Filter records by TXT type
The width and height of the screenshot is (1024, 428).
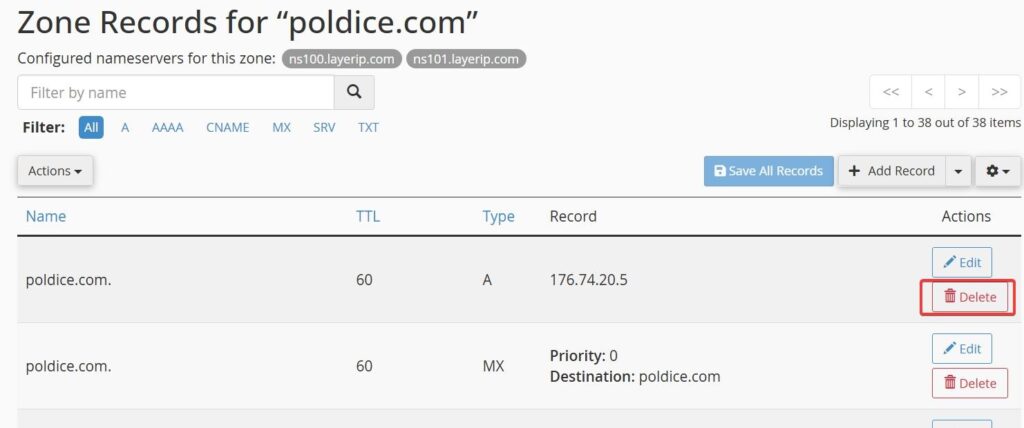pos(368,128)
